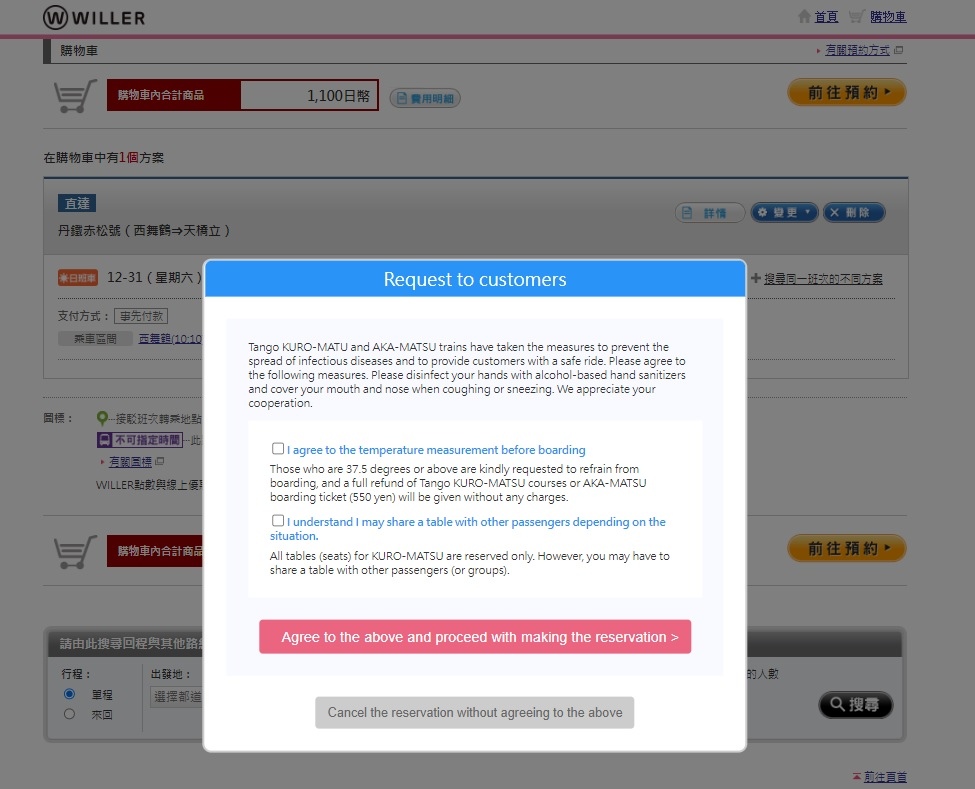Open the 變更 change dropdown
This screenshot has height=789, width=975.
pyautogui.click(x=784, y=213)
